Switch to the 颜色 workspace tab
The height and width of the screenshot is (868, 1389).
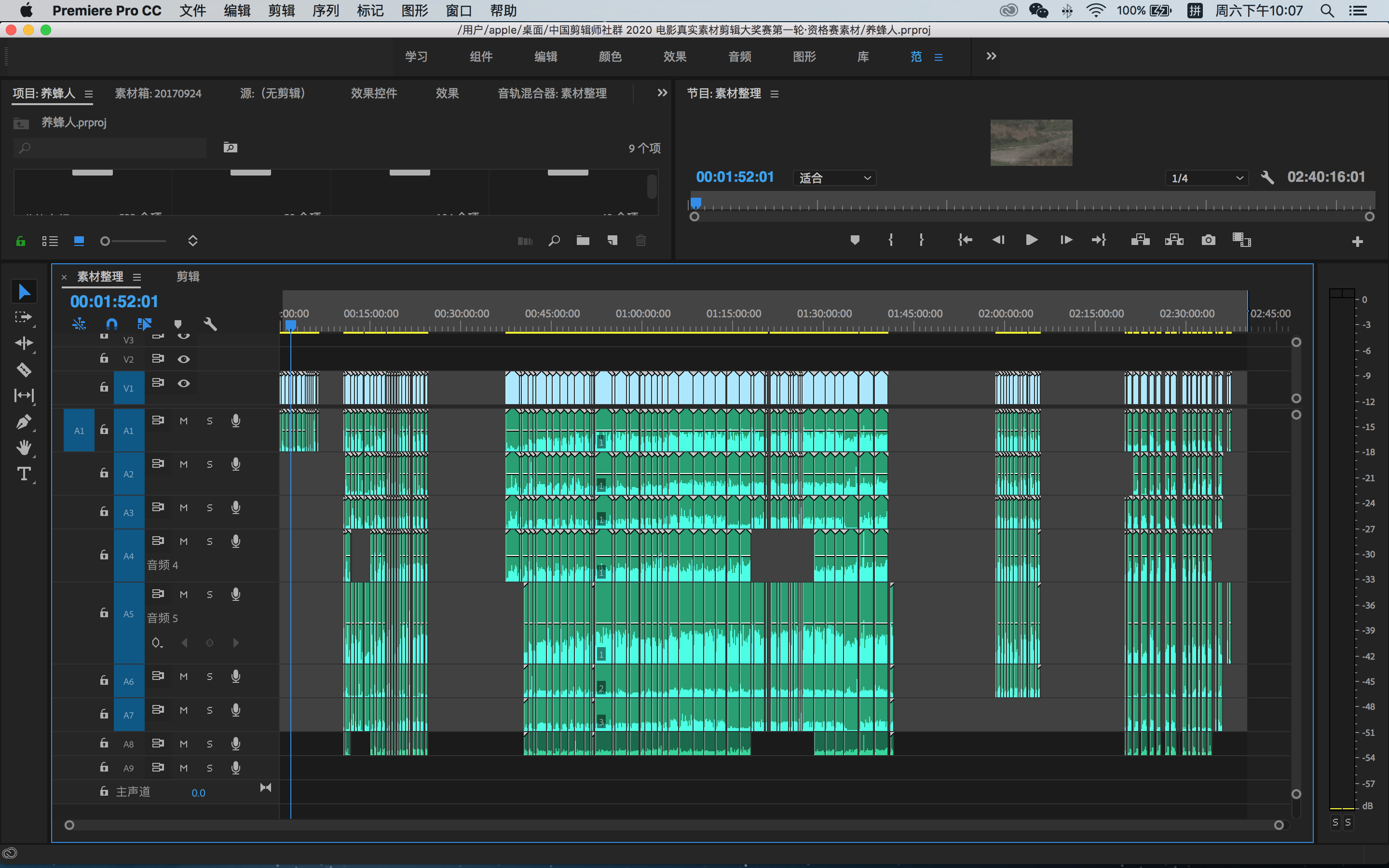point(610,57)
